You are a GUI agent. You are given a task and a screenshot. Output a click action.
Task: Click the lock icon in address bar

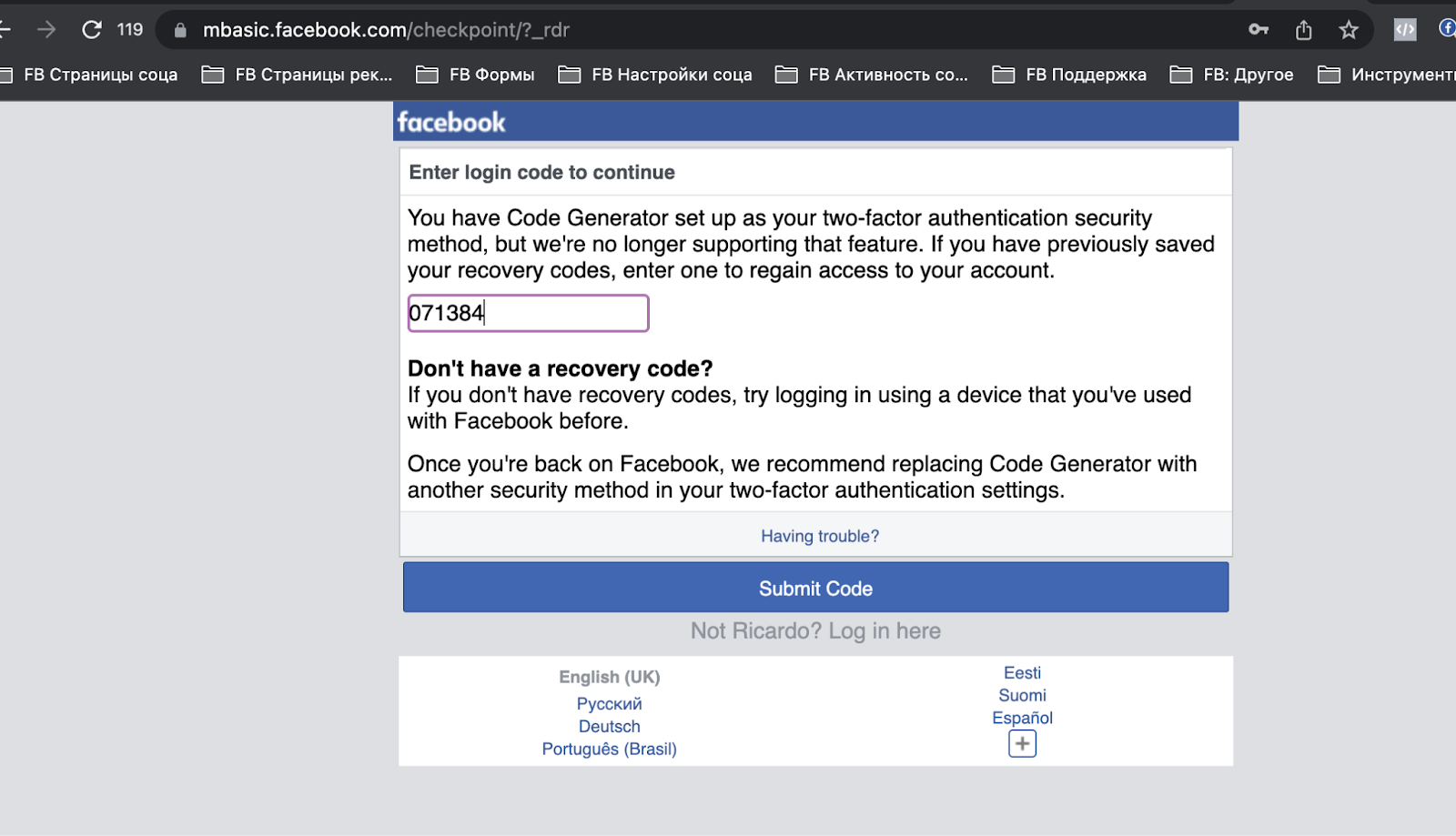click(x=180, y=30)
